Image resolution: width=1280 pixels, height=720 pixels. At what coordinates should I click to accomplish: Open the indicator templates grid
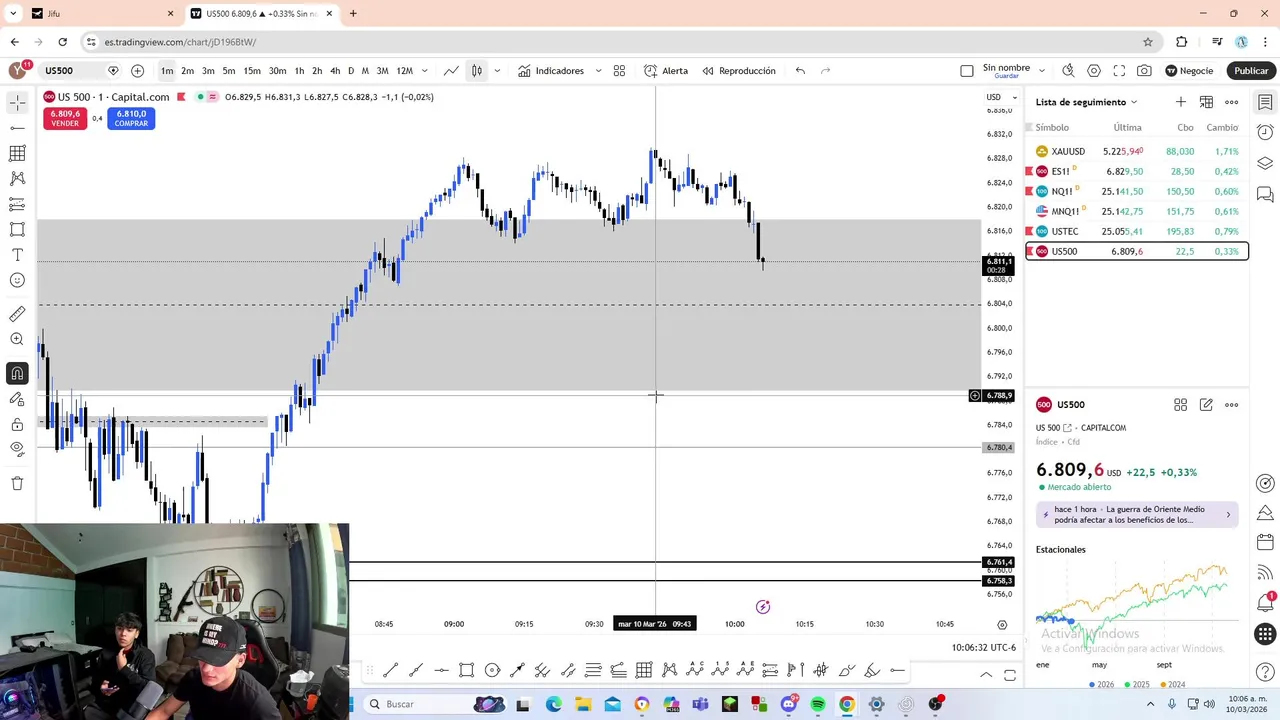[619, 71]
